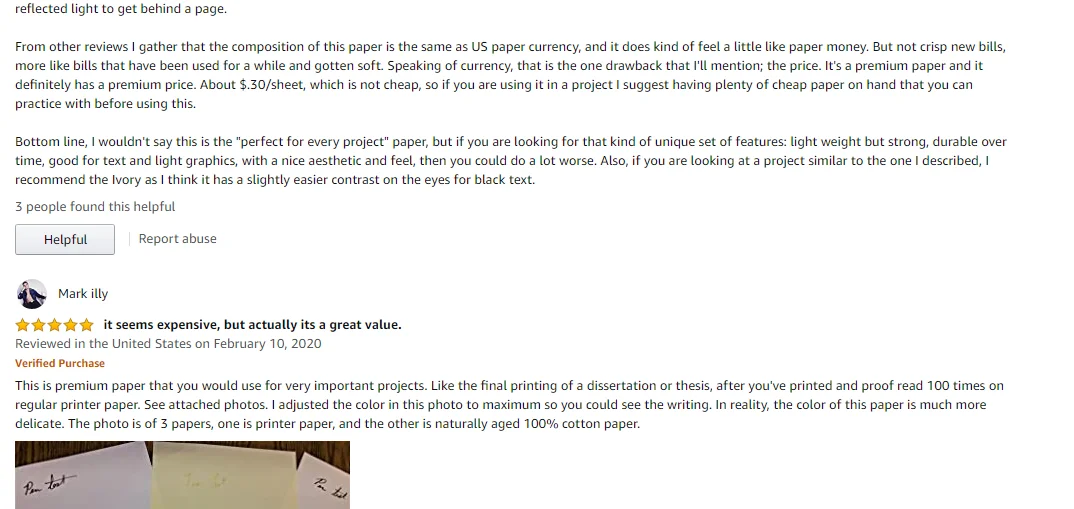Viewport: 1074px width, 509px height.
Task: Click the third gold star in the rating
Action: [54, 325]
